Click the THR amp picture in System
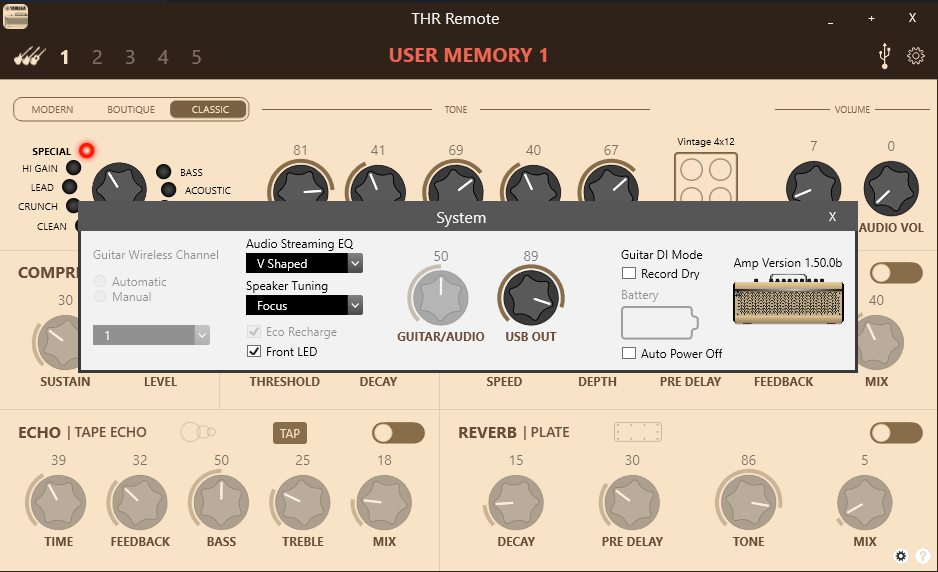This screenshot has height=572, width=938. (788, 300)
